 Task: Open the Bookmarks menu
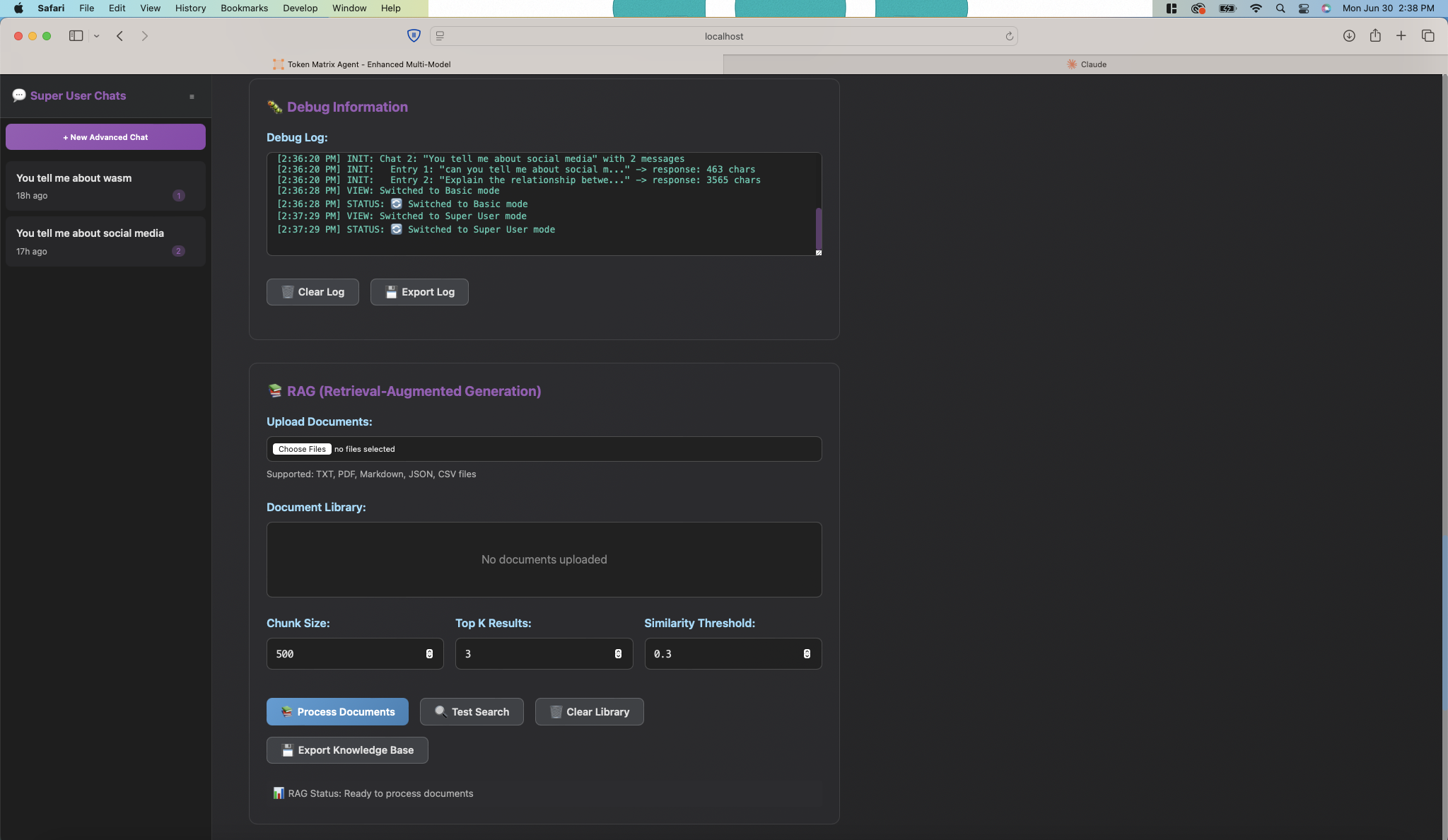pyautogui.click(x=244, y=8)
